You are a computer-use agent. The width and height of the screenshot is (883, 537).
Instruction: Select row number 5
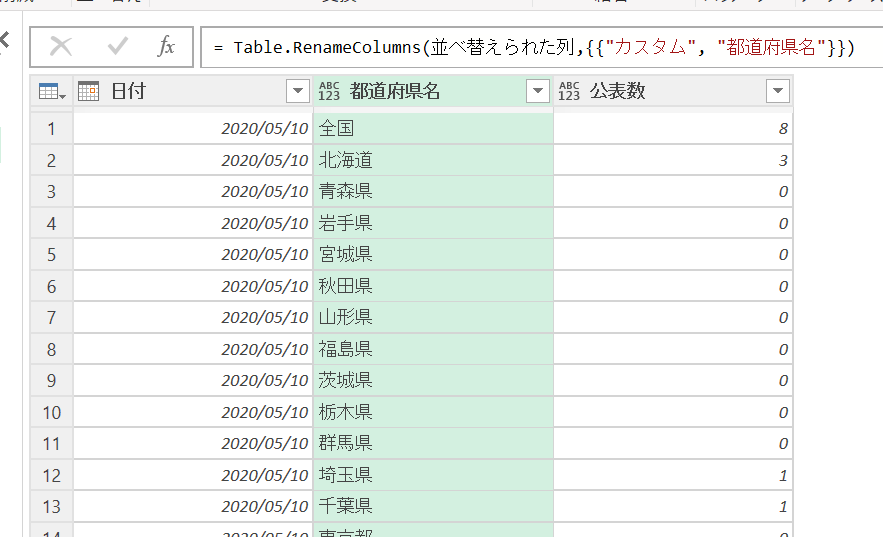click(51, 255)
